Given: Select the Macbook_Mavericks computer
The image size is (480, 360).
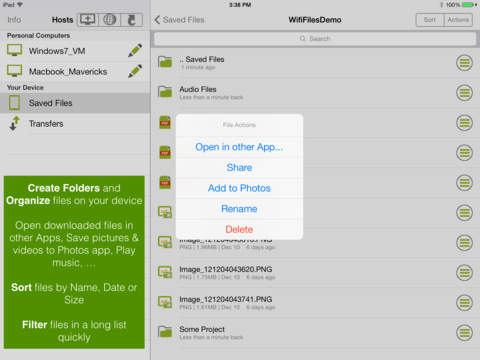Looking at the screenshot, I should pyautogui.click(x=75, y=71).
